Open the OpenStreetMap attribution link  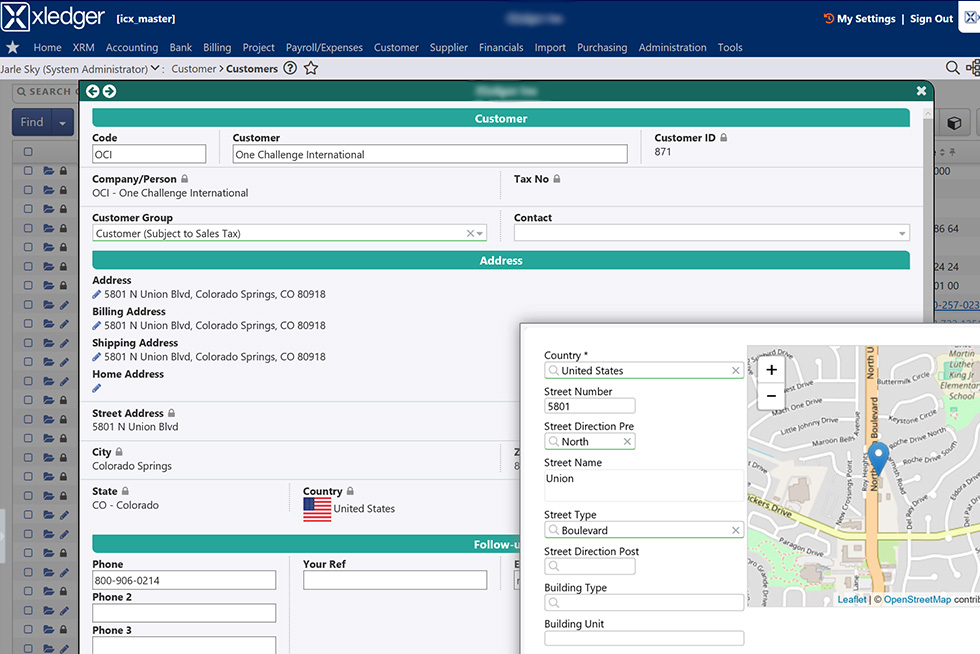(917, 600)
